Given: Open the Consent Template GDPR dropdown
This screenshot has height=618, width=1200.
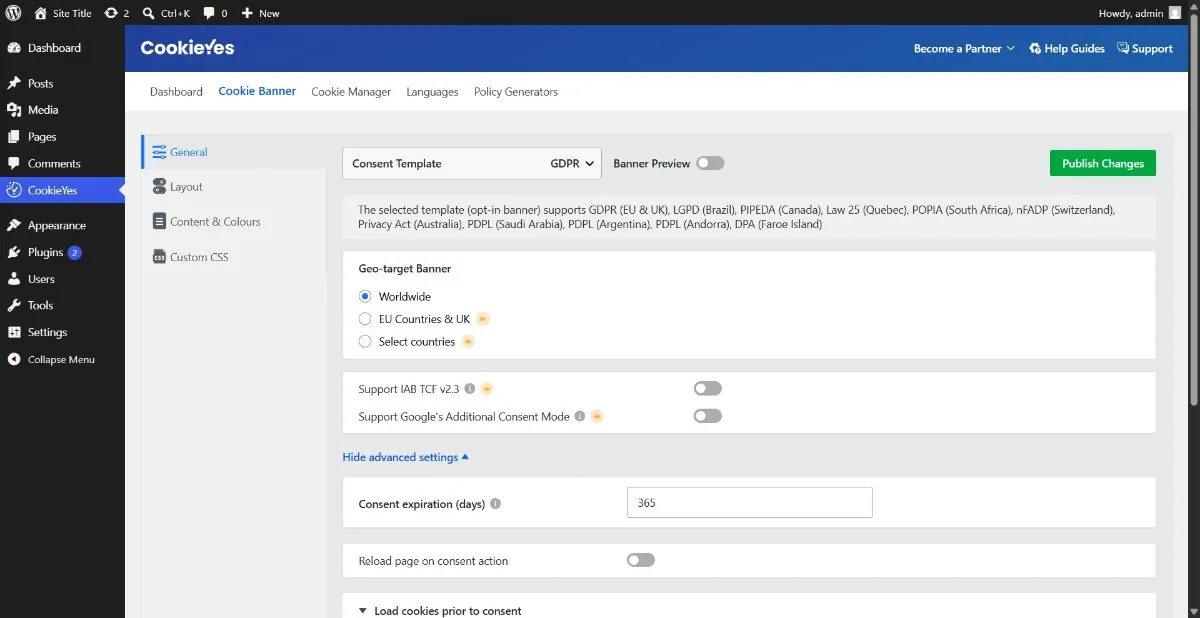Looking at the screenshot, I should coord(472,163).
